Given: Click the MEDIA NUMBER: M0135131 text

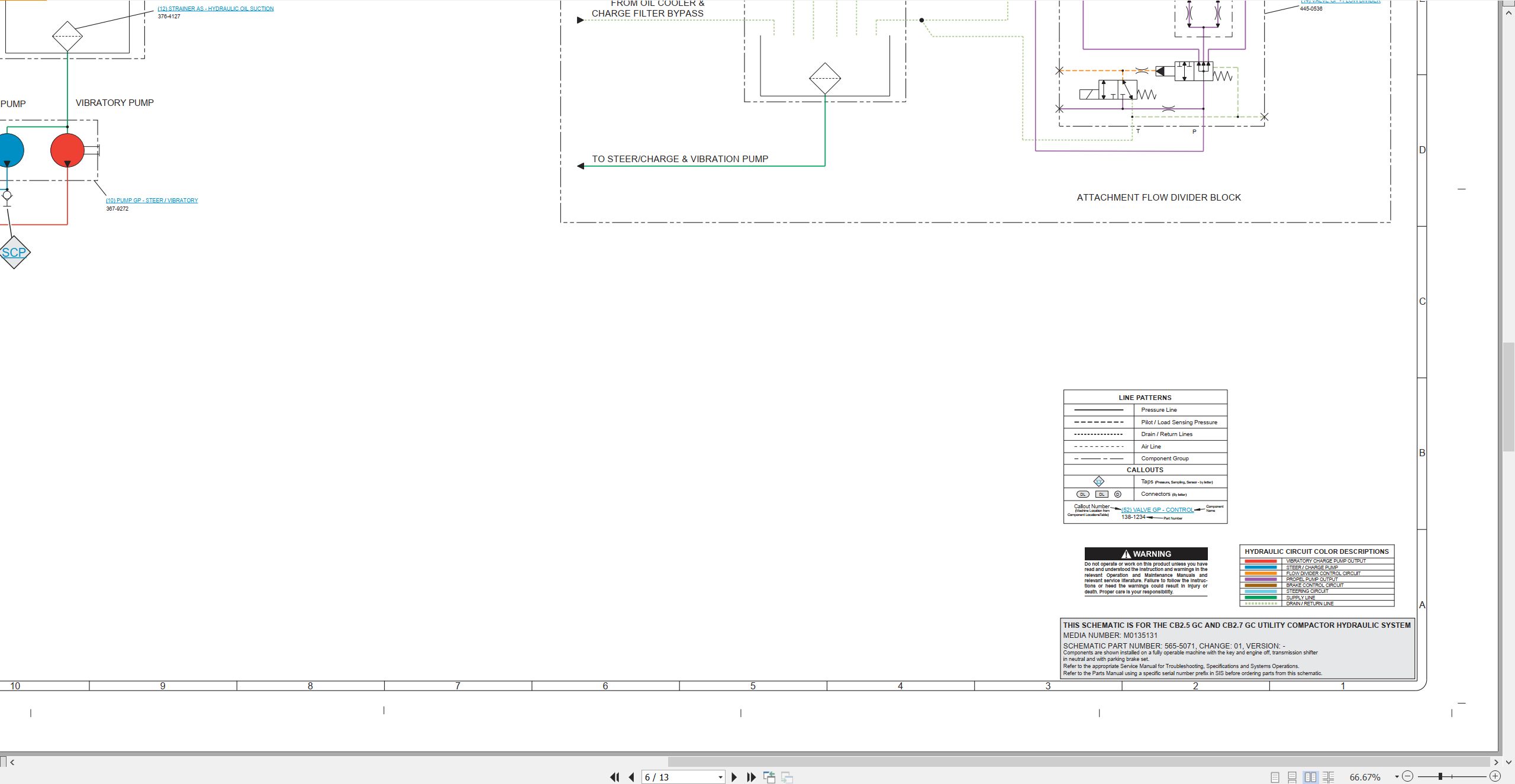Looking at the screenshot, I should pyautogui.click(x=1110, y=635).
